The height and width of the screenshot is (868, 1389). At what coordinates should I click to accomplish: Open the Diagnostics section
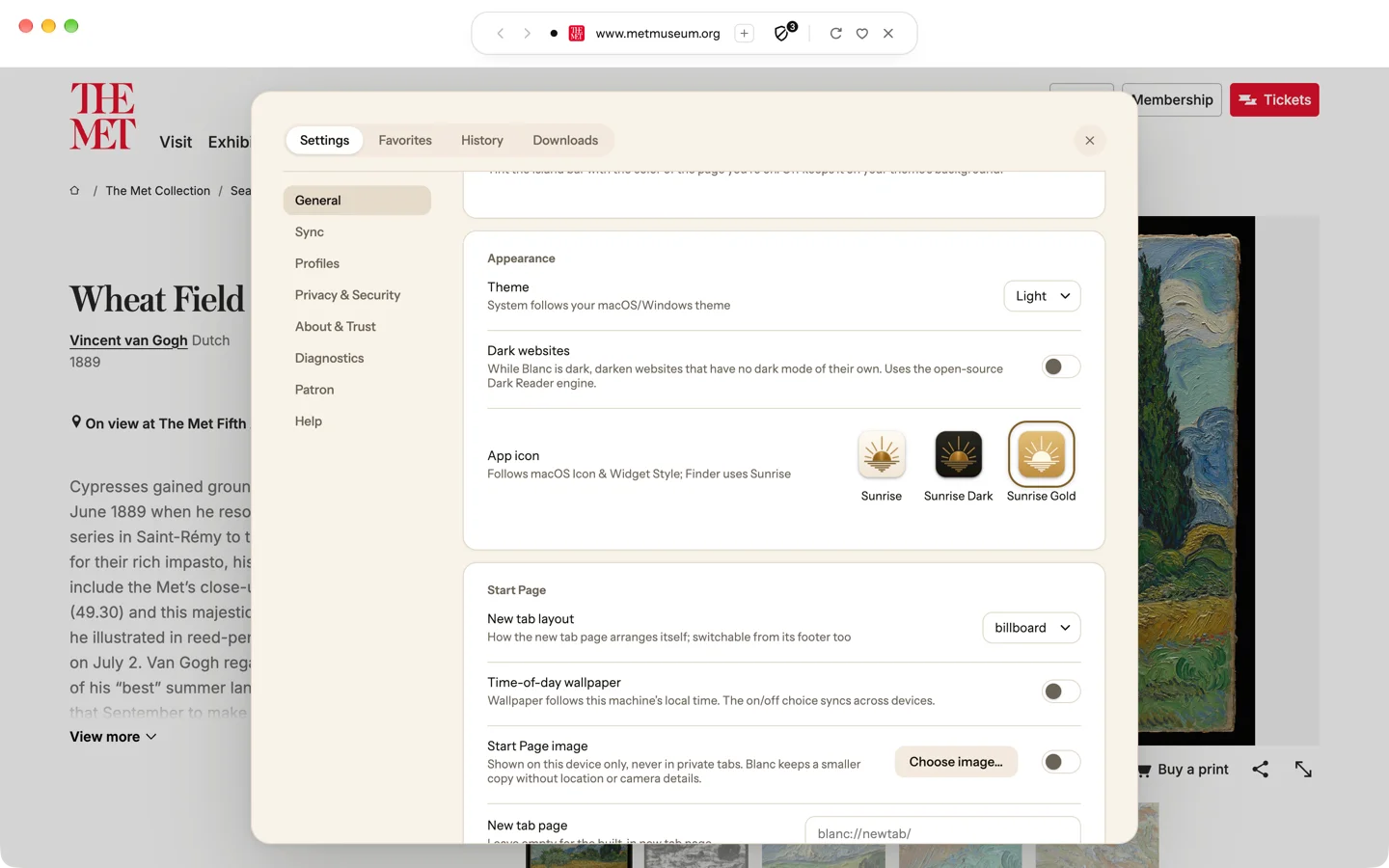357,358
